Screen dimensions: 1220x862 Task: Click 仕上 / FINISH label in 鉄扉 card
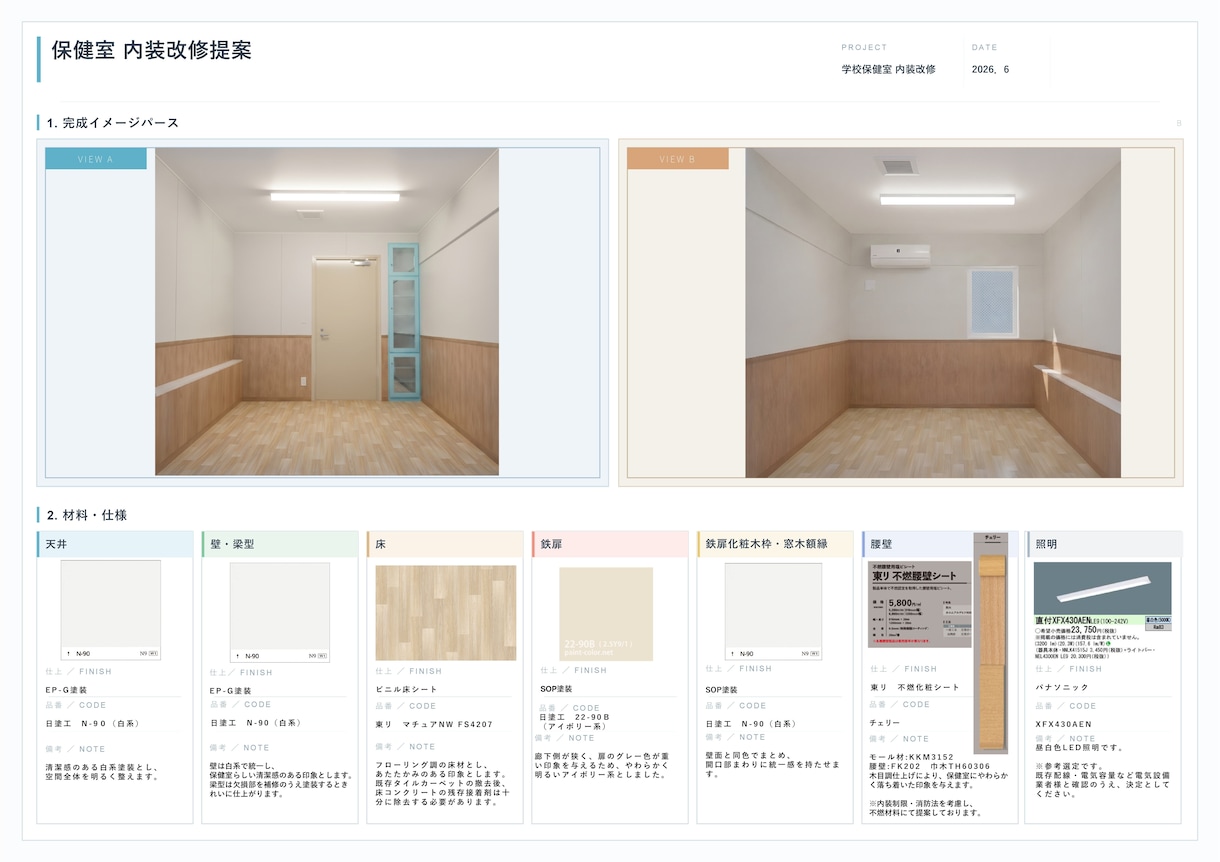click(573, 670)
